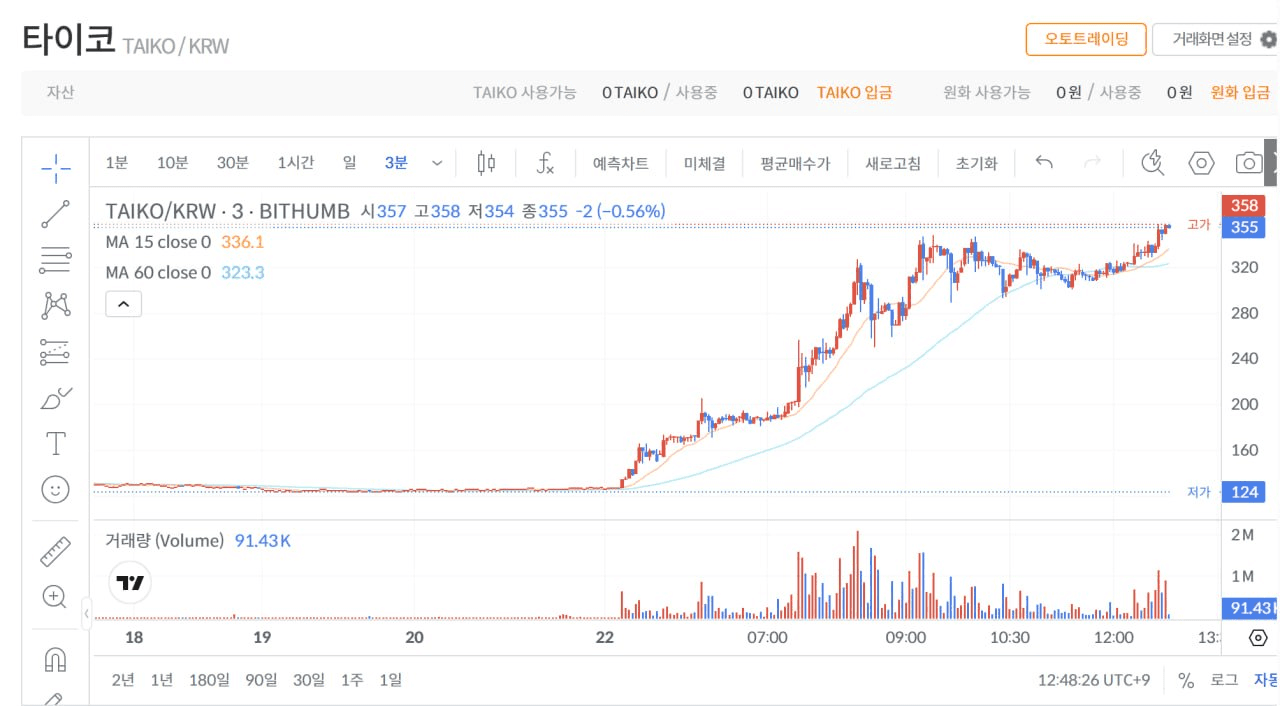The width and height of the screenshot is (1280, 706).
Task: Activate the zoom in tool
Action: (56, 597)
